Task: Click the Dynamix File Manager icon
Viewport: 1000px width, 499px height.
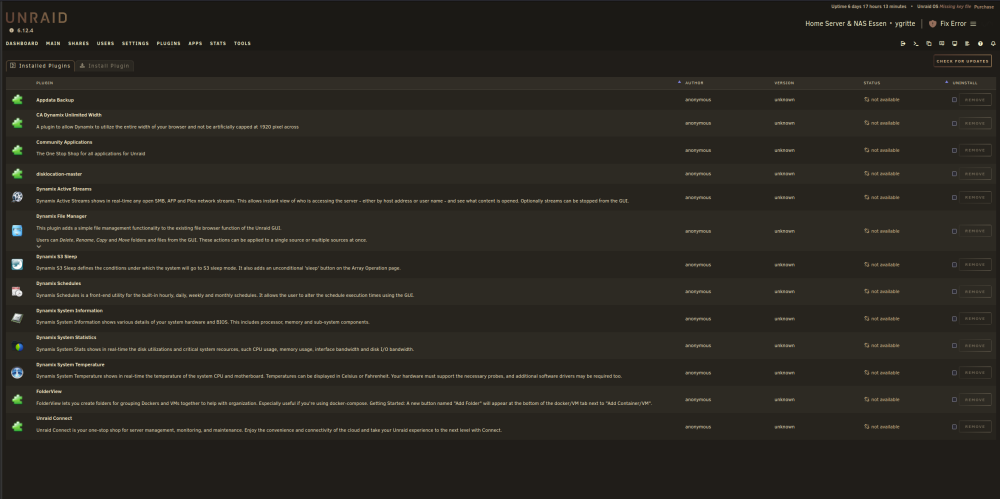Action: click(x=17, y=231)
